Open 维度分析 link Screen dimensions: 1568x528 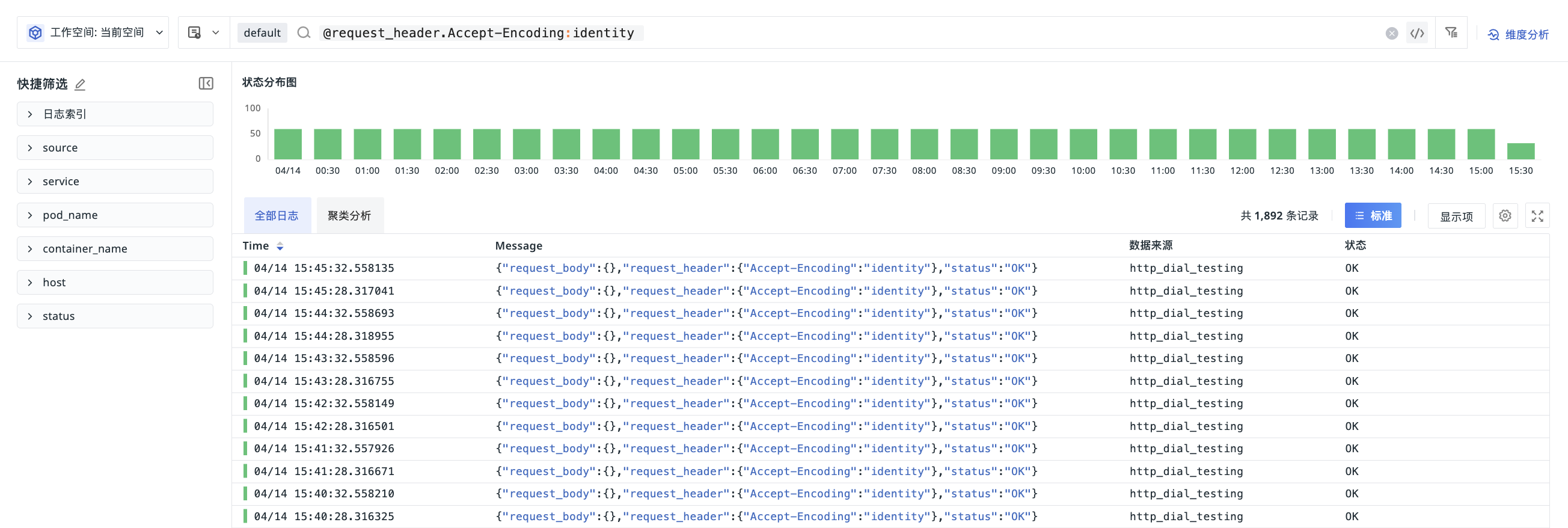pyautogui.click(x=1518, y=34)
